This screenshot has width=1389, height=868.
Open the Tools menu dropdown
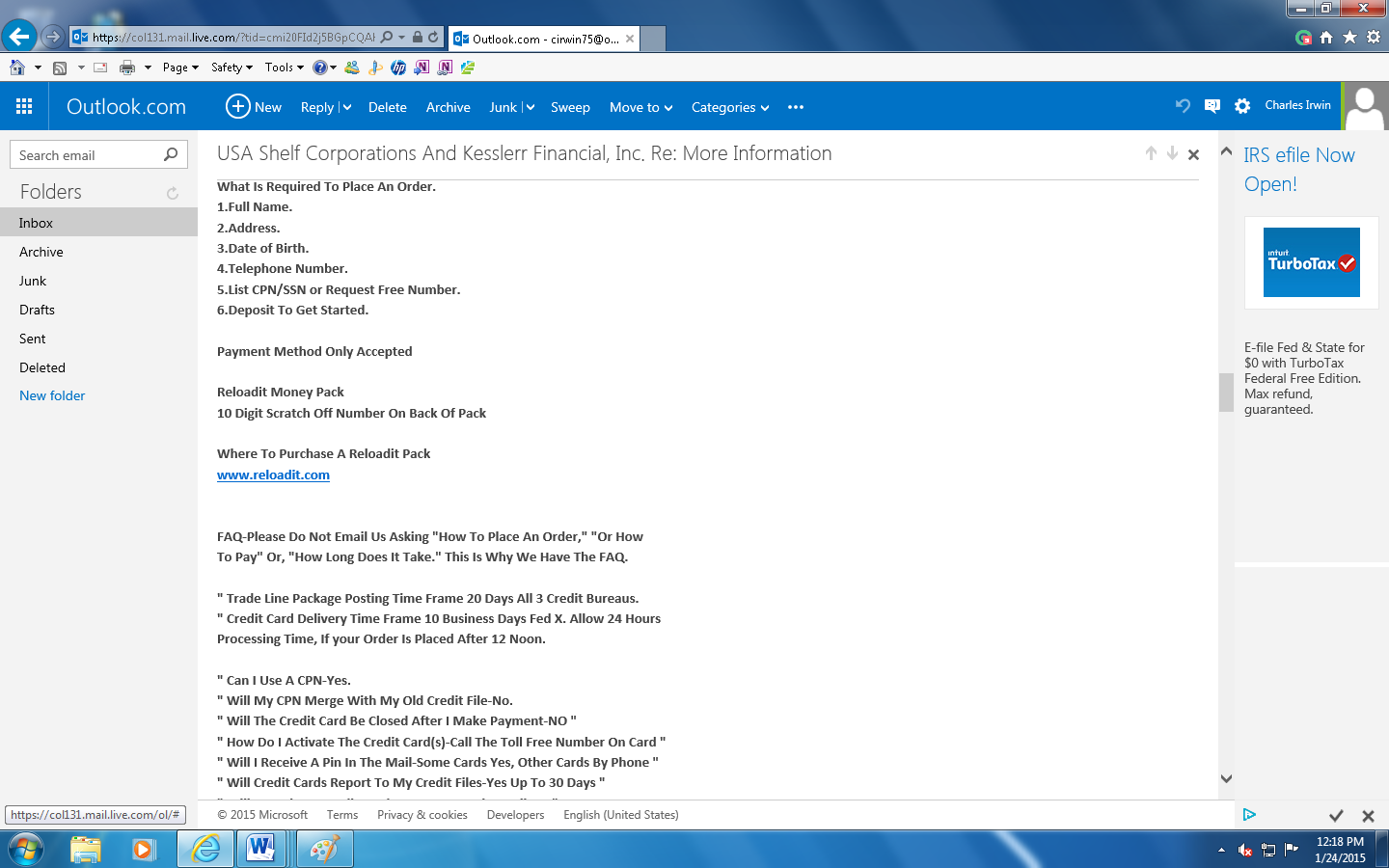click(285, 68)
